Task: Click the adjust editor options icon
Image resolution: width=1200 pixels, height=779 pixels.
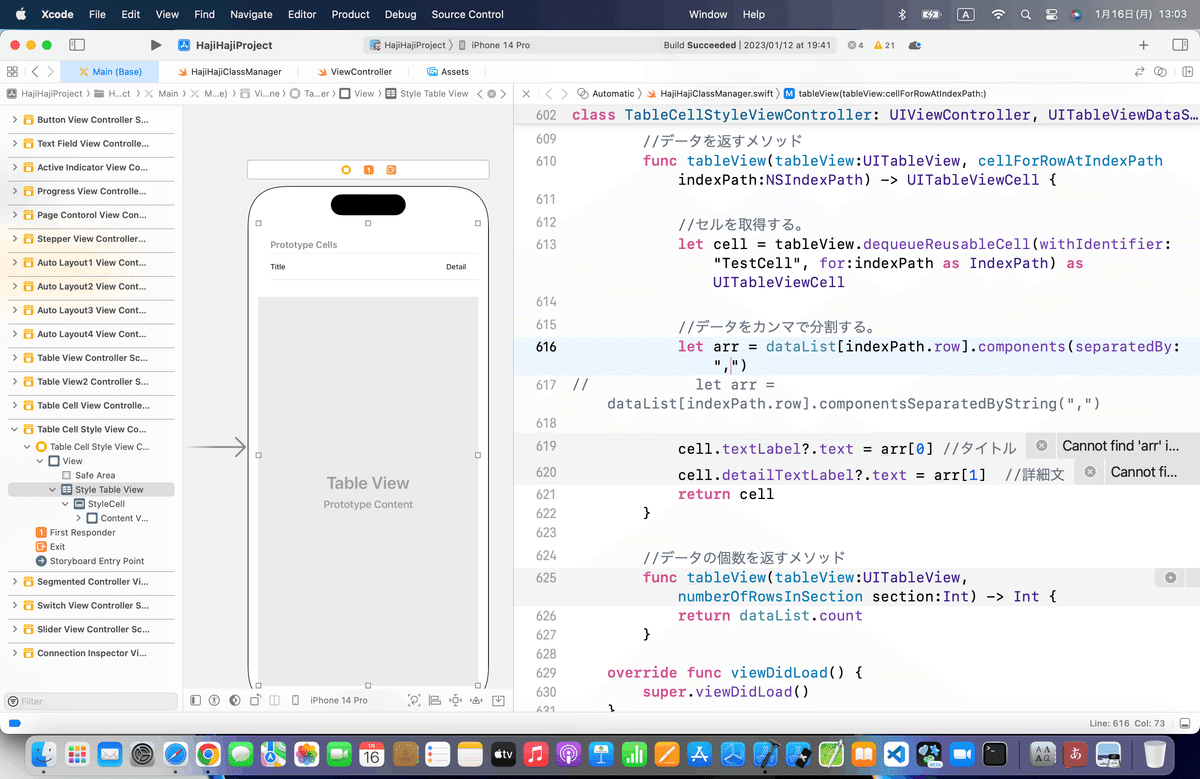Action: tap(1161, 72)
